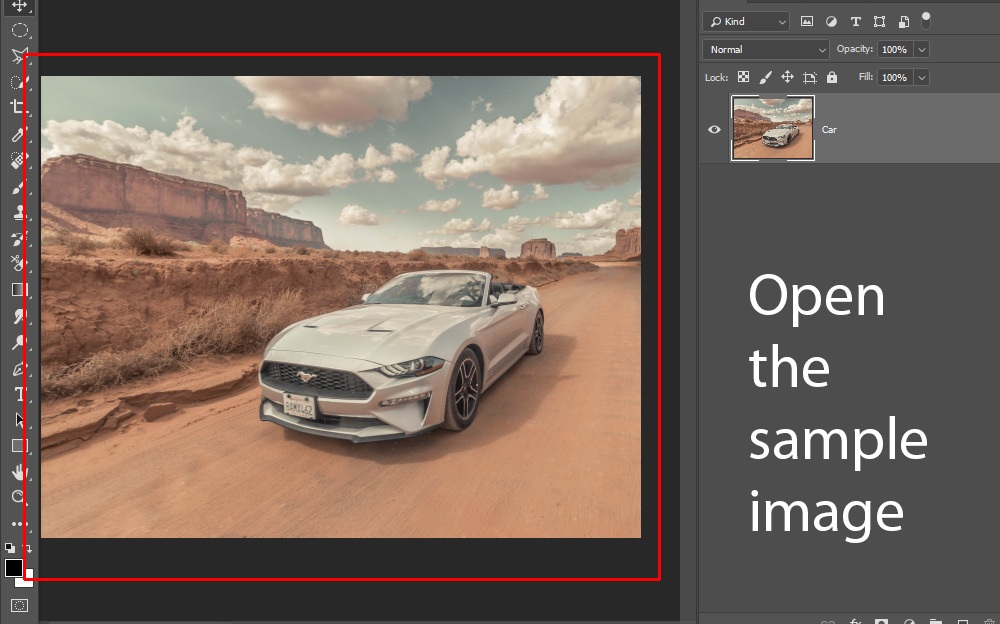The height and width of the screenshot is (624, 1000).
Task: Select the Crop tool
Action: 18,107
